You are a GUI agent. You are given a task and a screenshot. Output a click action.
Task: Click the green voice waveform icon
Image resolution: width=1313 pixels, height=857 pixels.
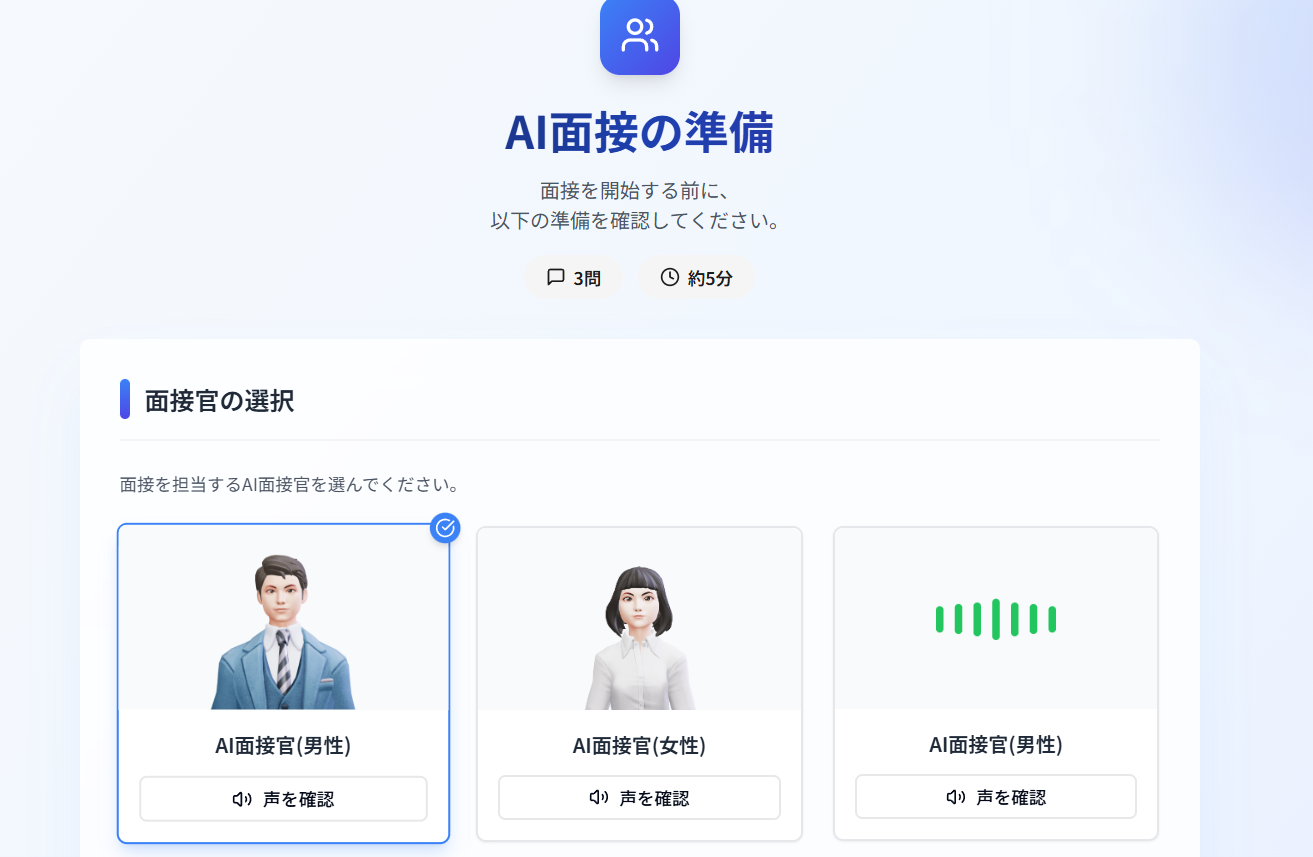[x=996, y=619]
